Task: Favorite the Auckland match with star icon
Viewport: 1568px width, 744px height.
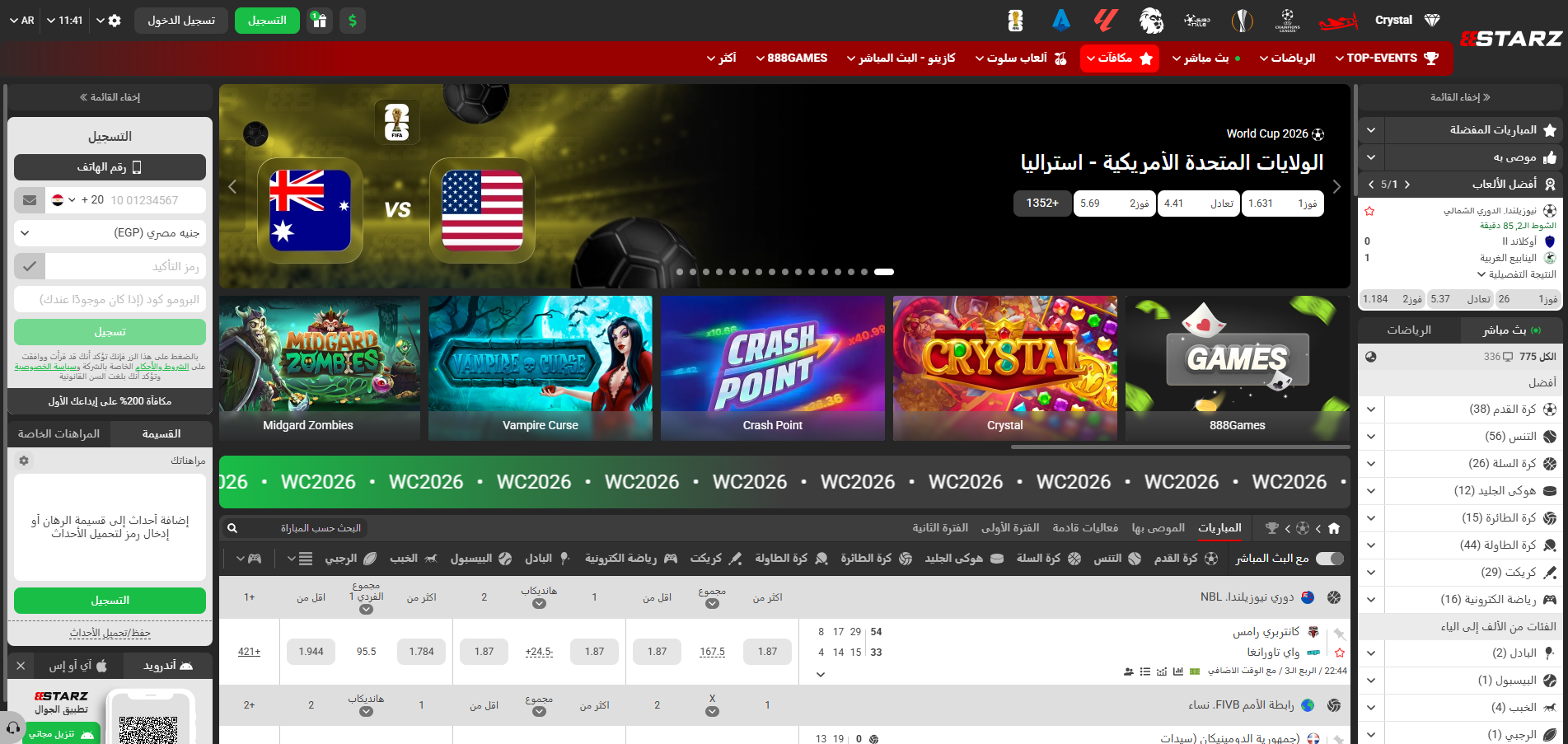Action: (x=1369, y=212)
